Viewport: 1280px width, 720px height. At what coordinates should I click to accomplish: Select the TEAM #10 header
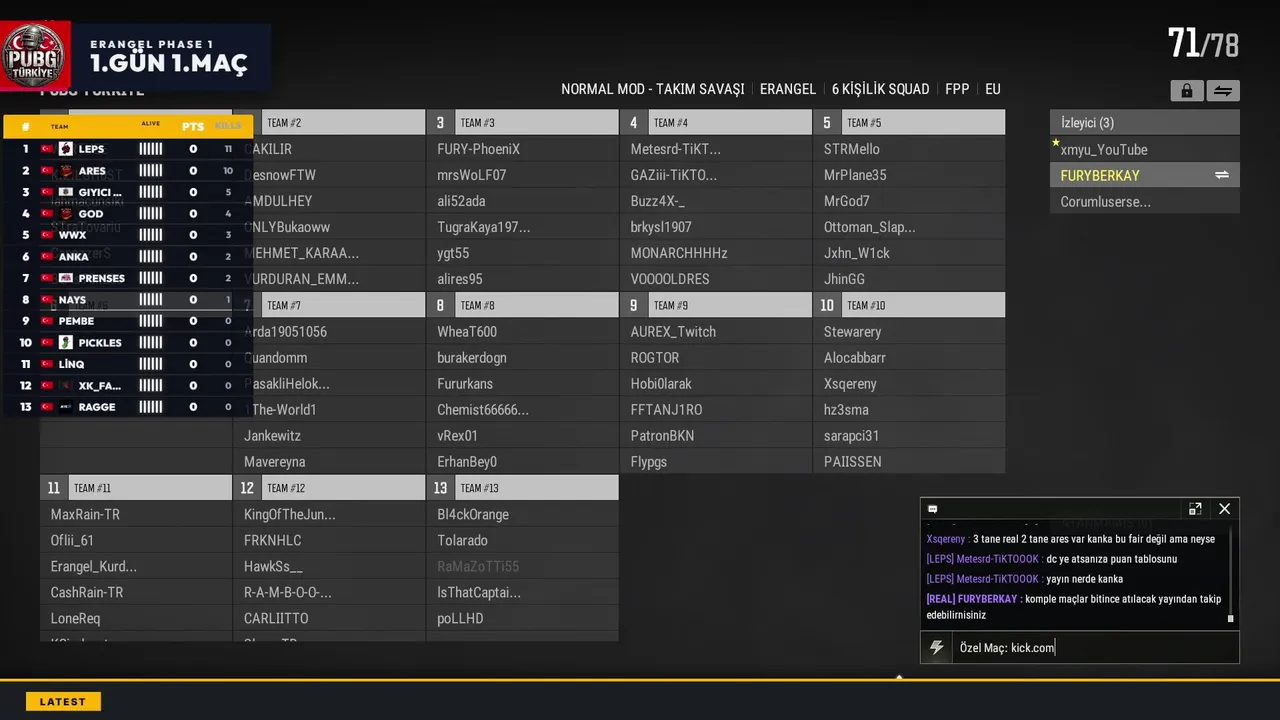click(x=909, y=305)
